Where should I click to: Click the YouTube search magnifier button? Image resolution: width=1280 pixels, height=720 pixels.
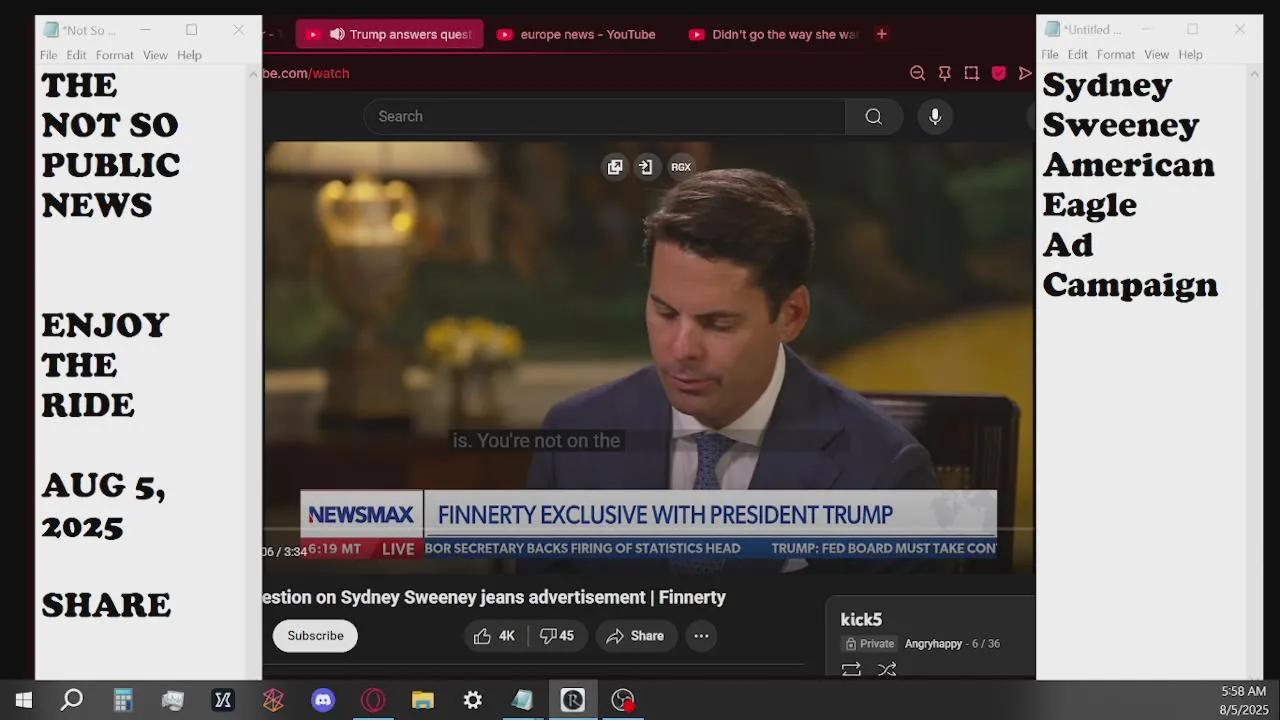(873, 116)
